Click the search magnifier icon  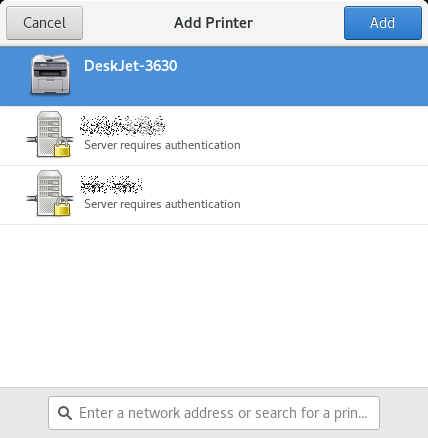[x=65, y=413]
